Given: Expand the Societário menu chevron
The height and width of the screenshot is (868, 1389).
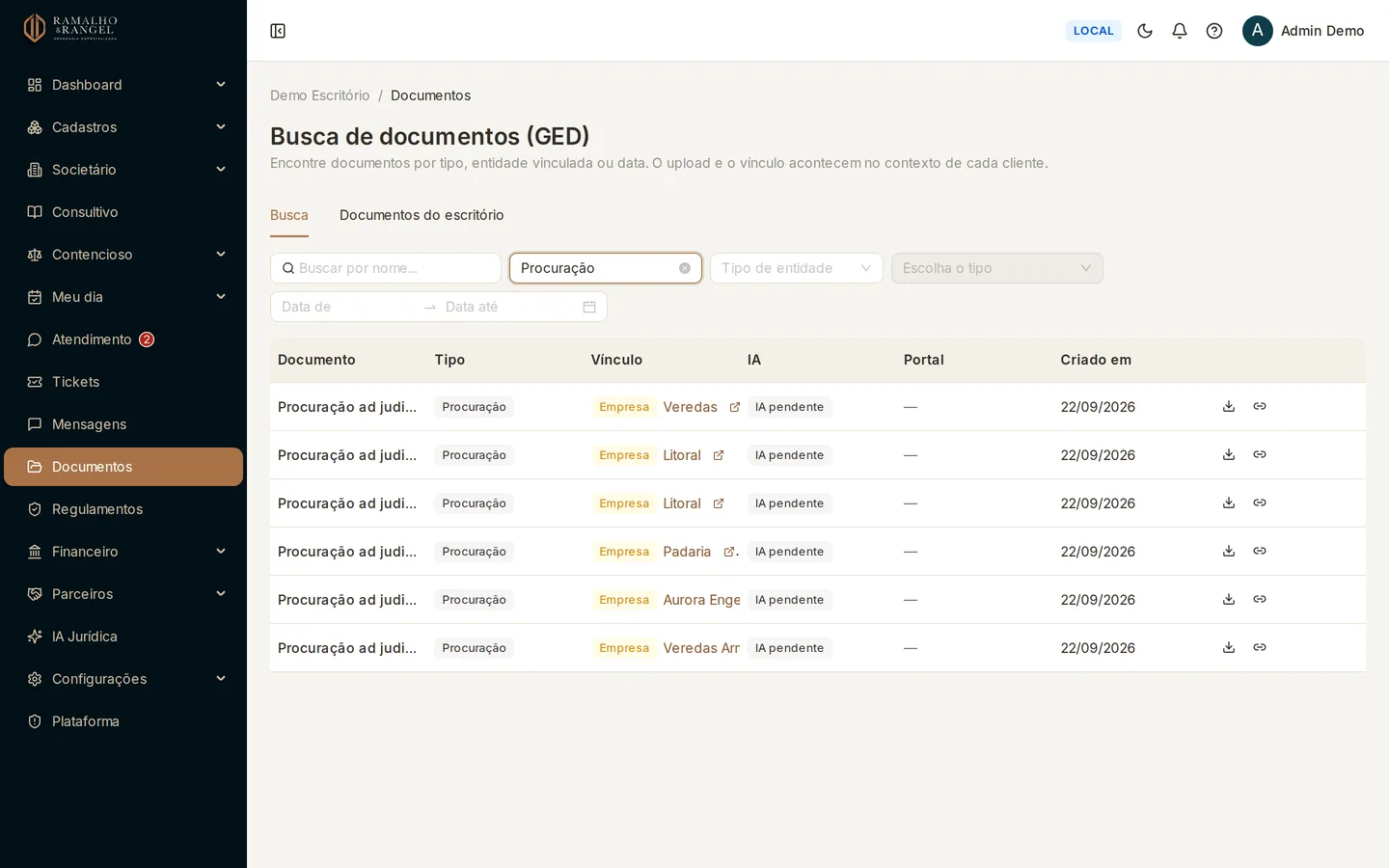Looking at the screenshot, I should [221, 170].
